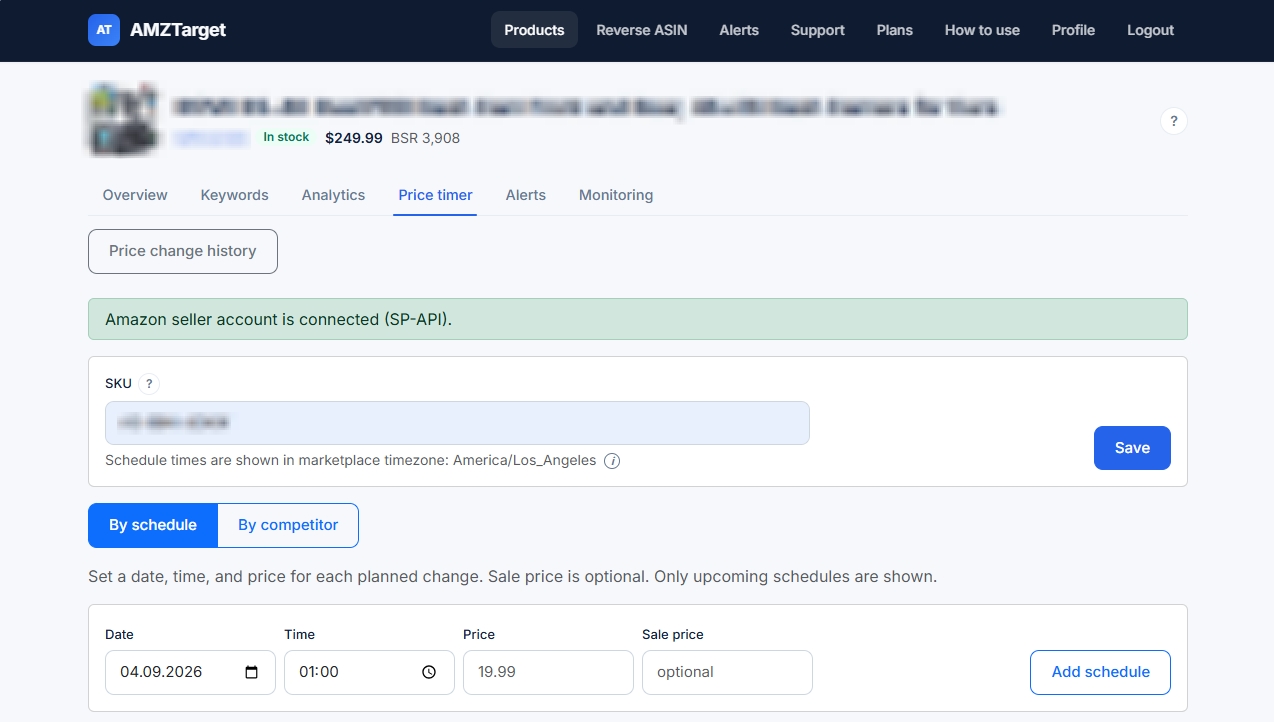
Task: Click the AT logo icon
Action: pos(104,30)
